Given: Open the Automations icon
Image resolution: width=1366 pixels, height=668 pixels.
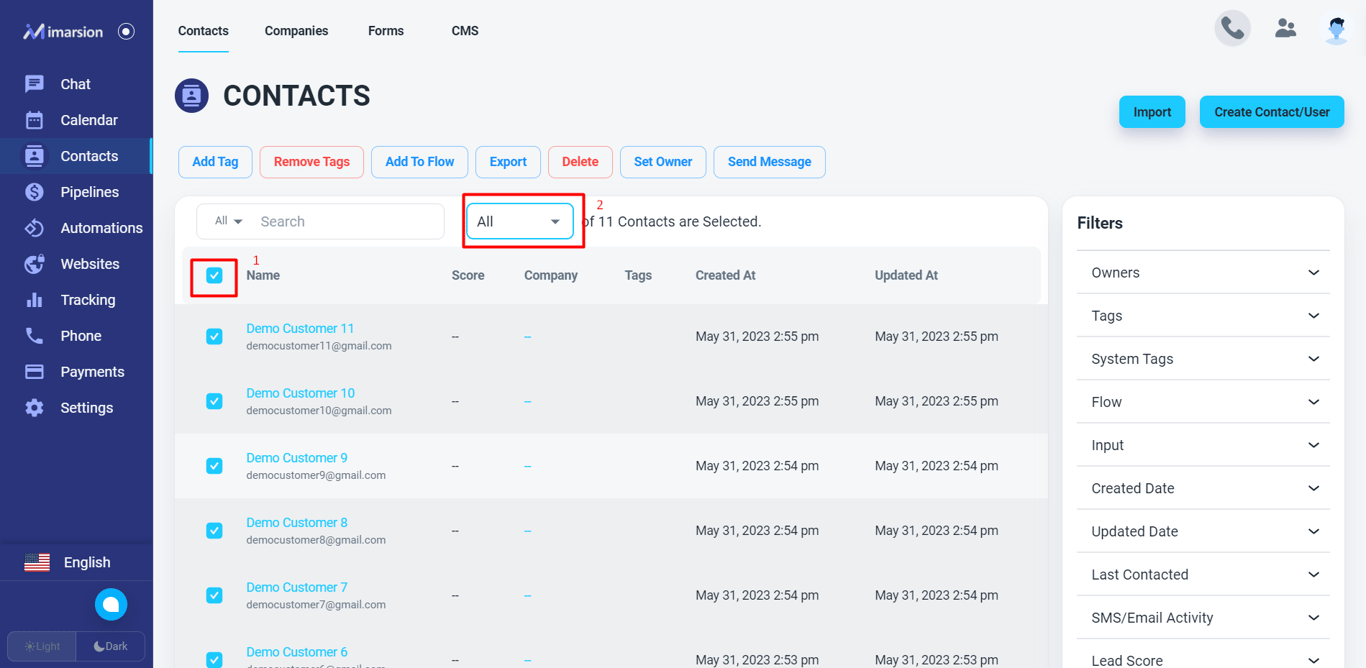Looking at the screenshot, I should (34, 228).
